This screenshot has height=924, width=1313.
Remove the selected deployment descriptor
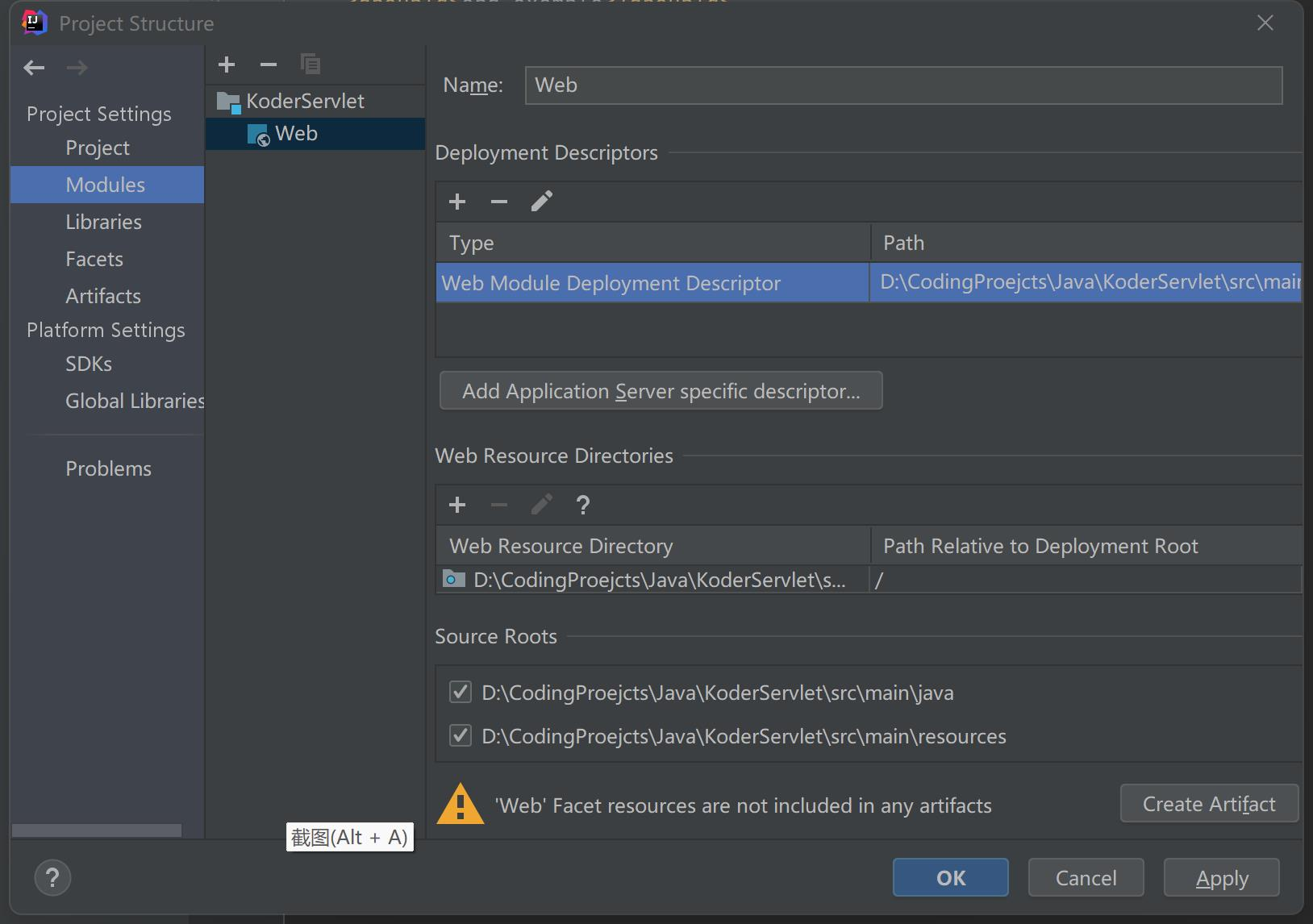click(x=499, y=202)
